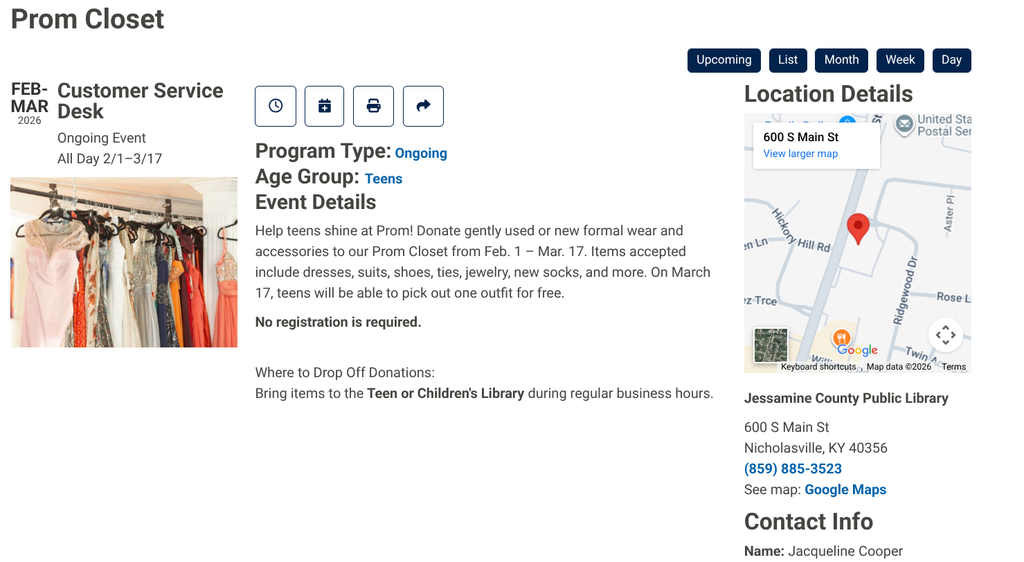Select the Month calendar view
Image resolution: width=1024 pixels, height=562 pixels.
click(841, 60)
